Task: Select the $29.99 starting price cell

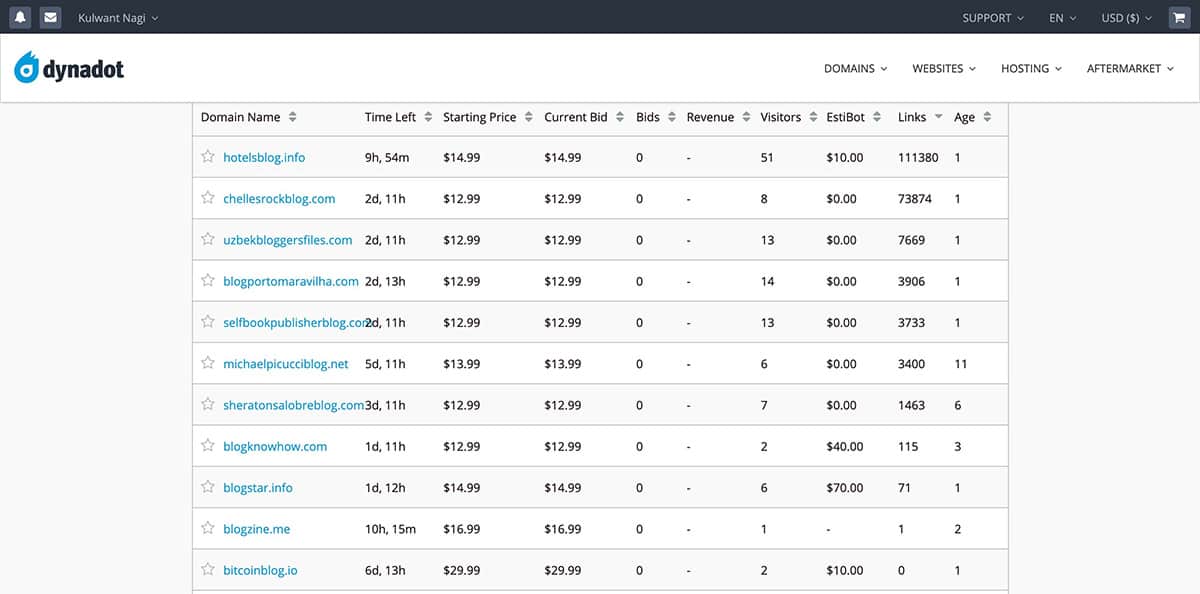Action: coord(461,570)
